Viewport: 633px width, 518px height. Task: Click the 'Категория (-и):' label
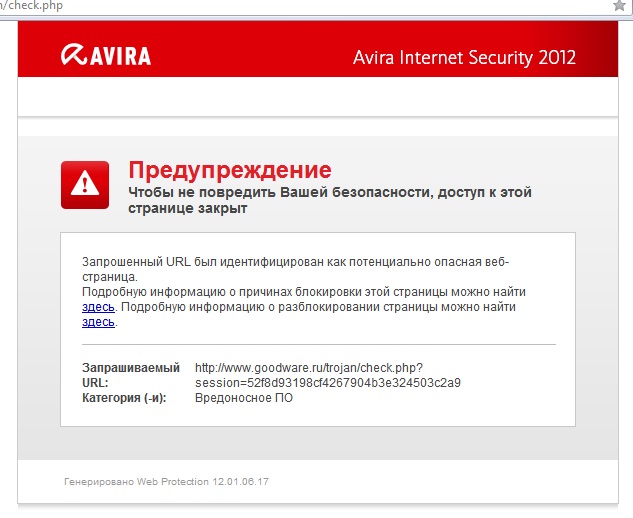124,398
